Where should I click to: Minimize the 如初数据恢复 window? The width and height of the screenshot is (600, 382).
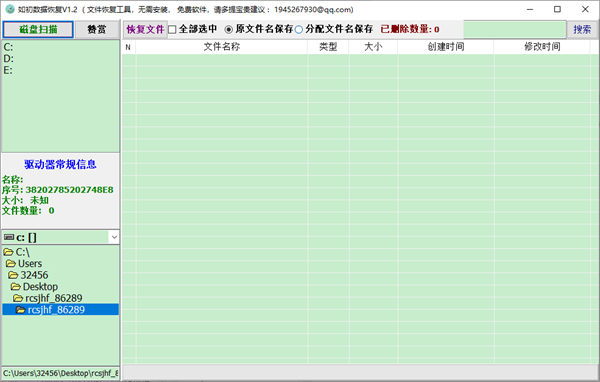[530, 9]
